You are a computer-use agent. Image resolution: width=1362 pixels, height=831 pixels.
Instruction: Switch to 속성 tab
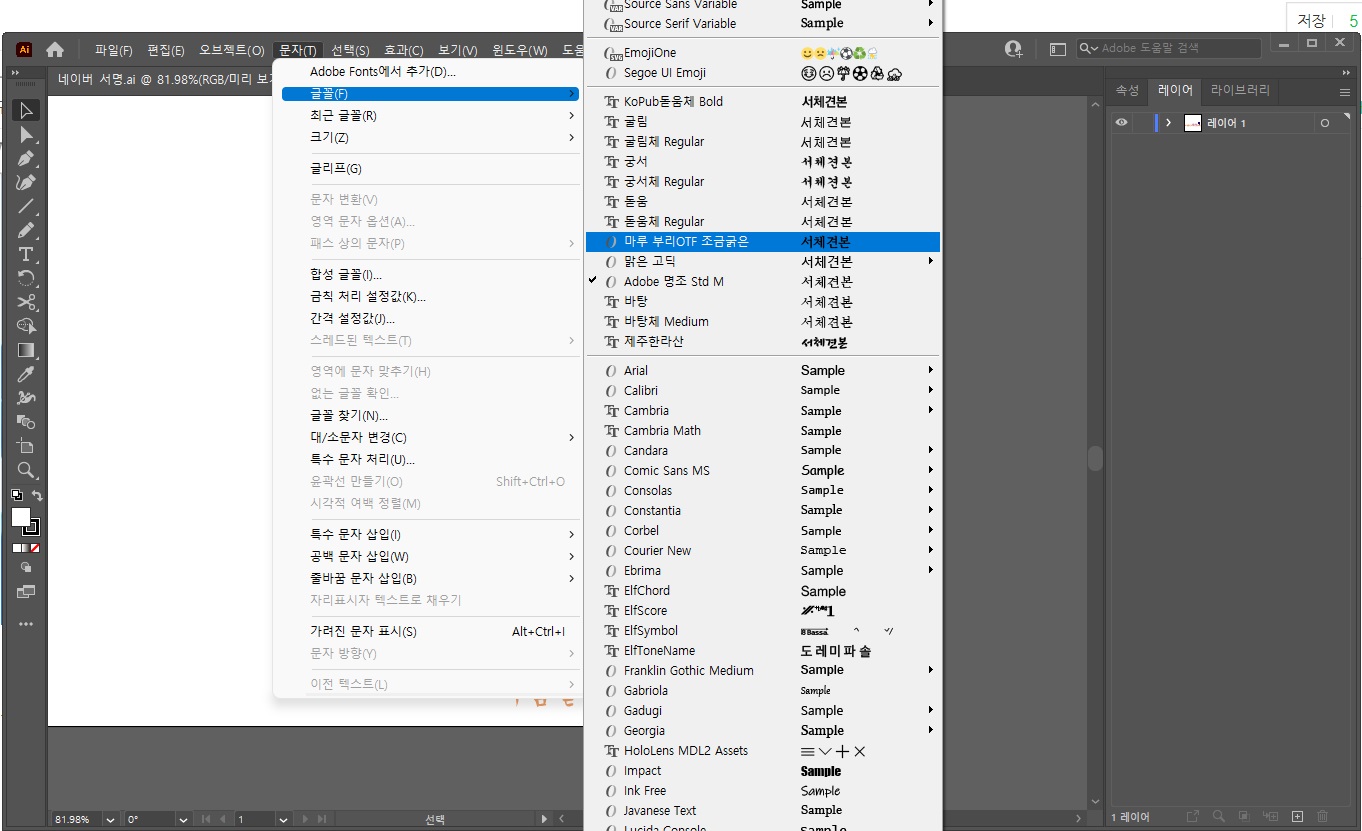point(1127,90)
